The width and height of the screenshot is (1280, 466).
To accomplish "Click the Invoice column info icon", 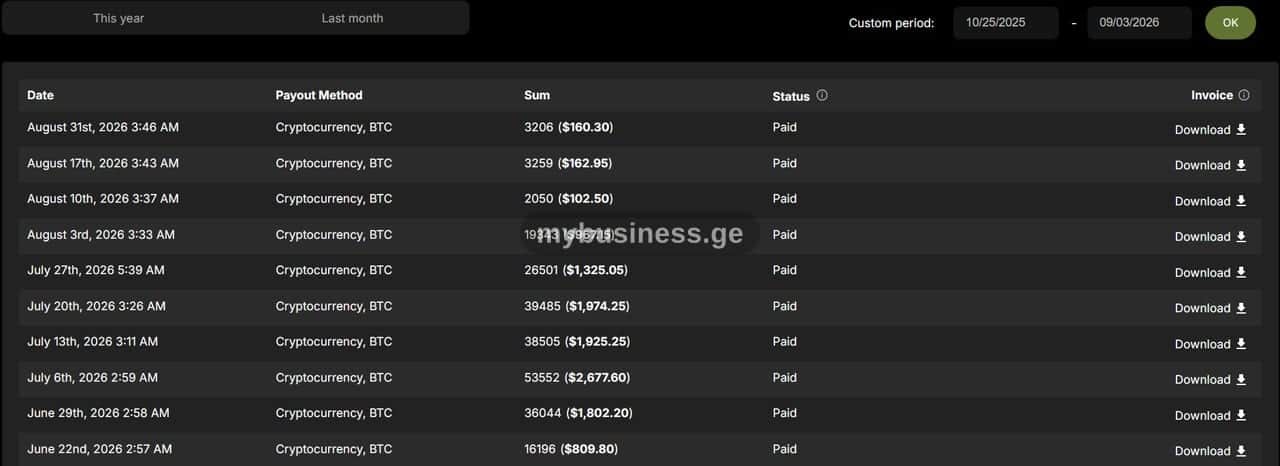I will click(x=1244, y=96).
